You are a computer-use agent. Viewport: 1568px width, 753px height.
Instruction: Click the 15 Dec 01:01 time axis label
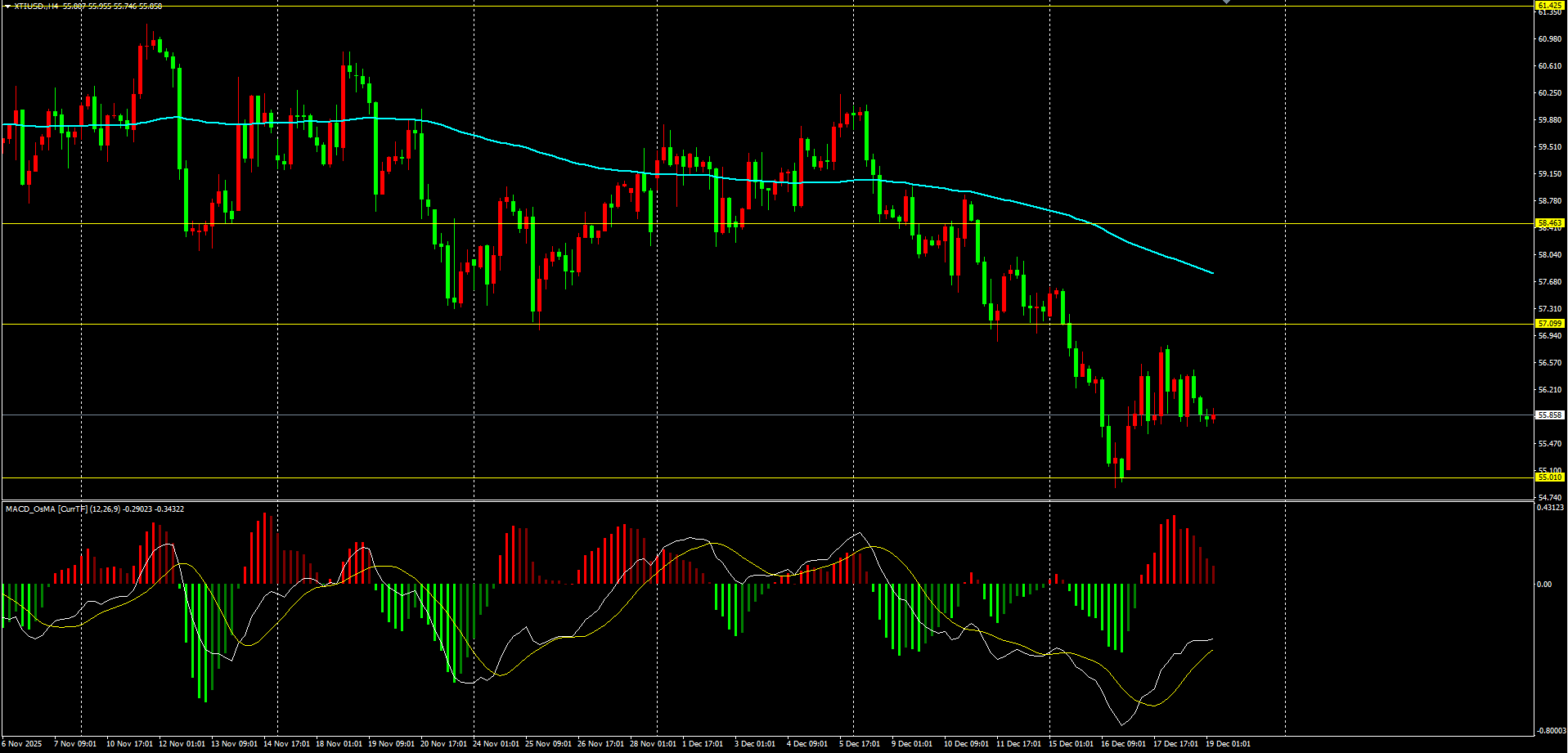click(1071, 744)
